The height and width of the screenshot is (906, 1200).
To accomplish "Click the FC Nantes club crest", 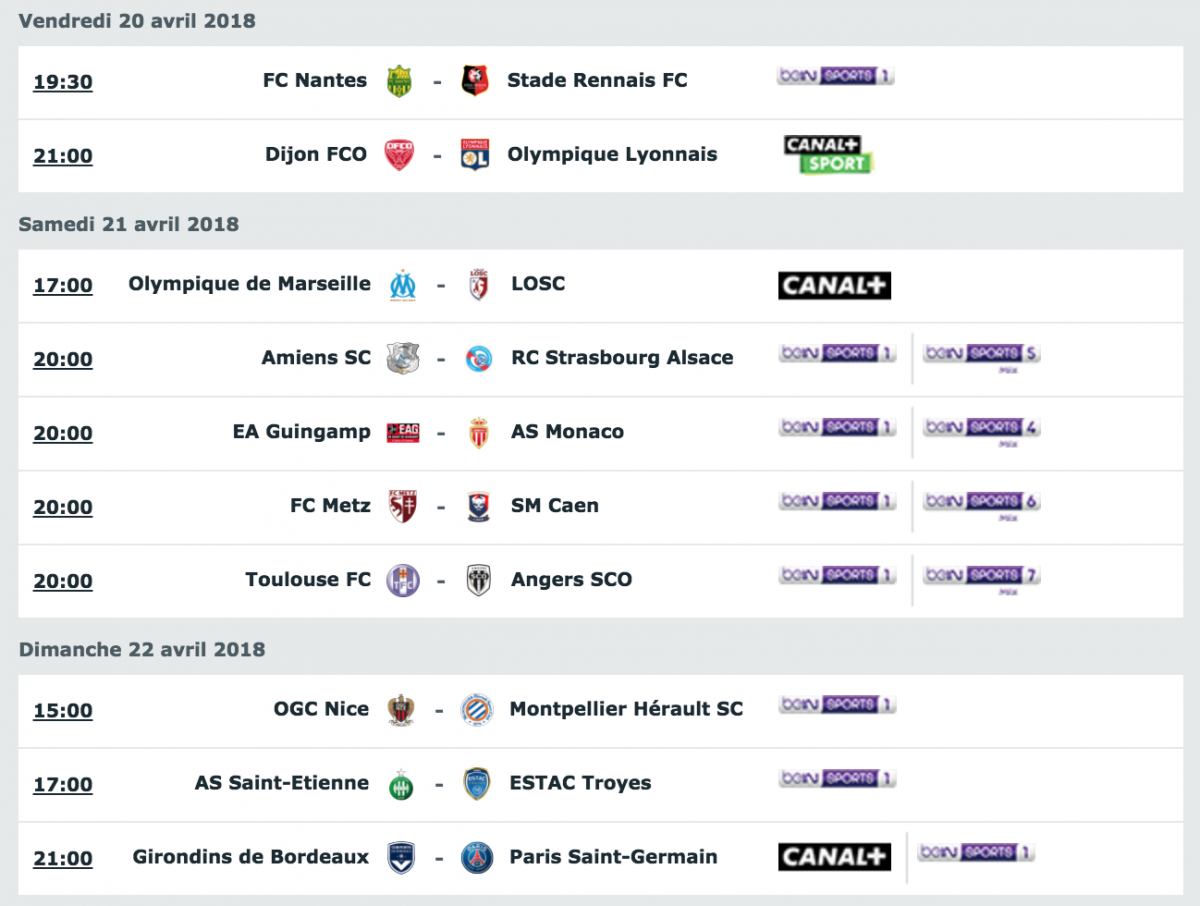I will 400,81.
